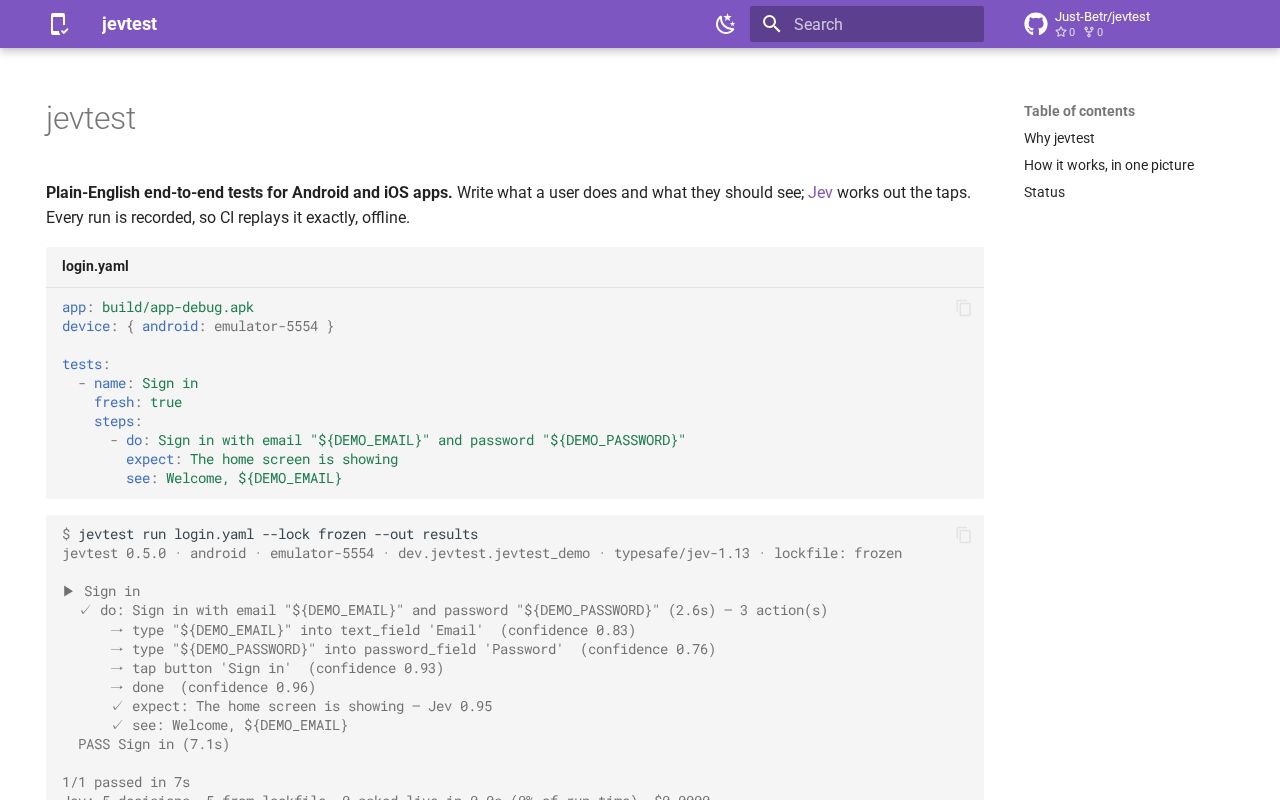Jump to How it works, in one picture
The height and width of the screenshot is (800, 1280).
pyautogui.click(x=1109, y=165)
